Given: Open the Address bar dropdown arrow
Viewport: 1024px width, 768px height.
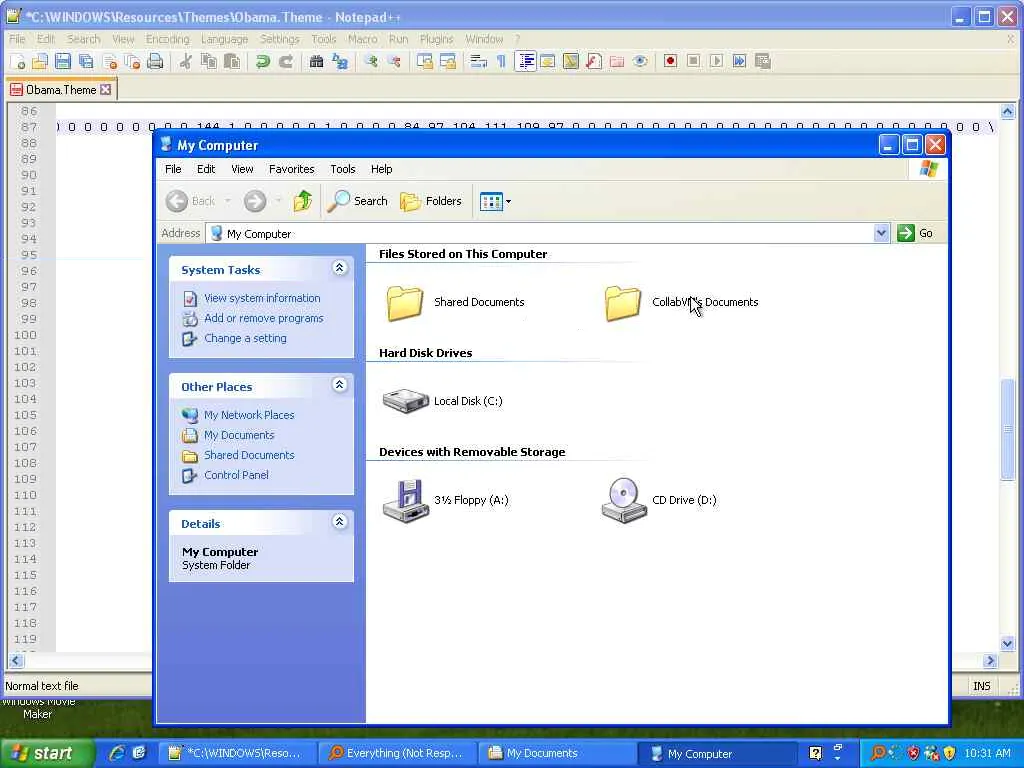Looking at the screenshot, I should tap(882, 233).
